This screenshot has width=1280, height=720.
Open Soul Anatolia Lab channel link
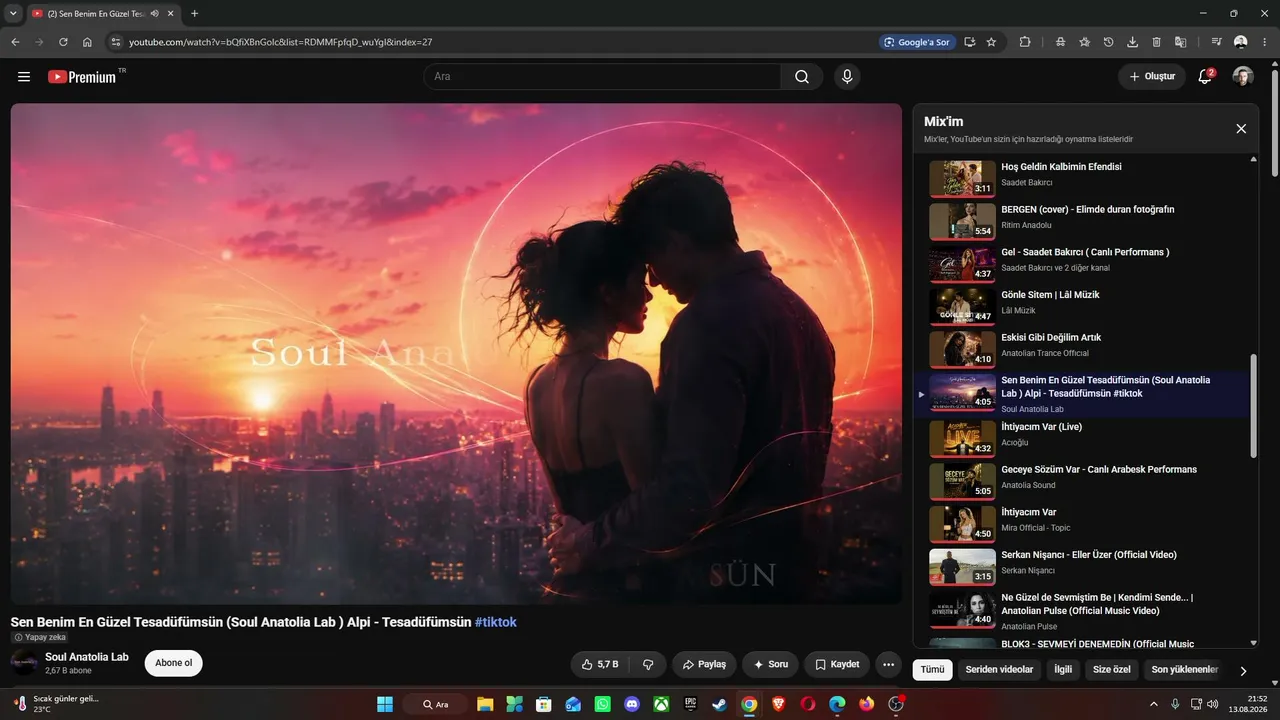87,657
